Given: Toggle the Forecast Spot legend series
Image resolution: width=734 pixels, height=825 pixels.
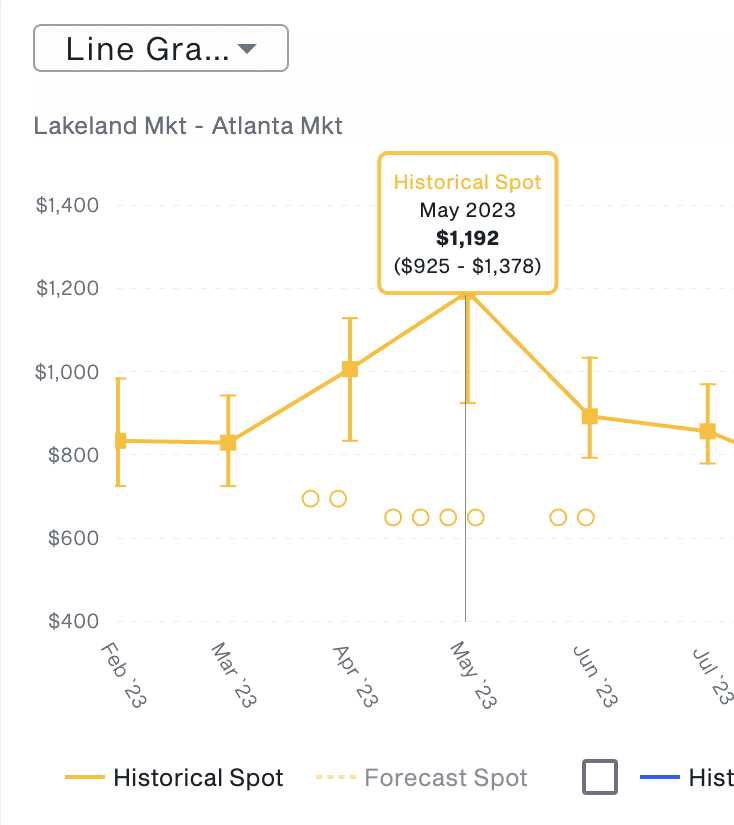Looking at the screenshot, I should 445,778.
